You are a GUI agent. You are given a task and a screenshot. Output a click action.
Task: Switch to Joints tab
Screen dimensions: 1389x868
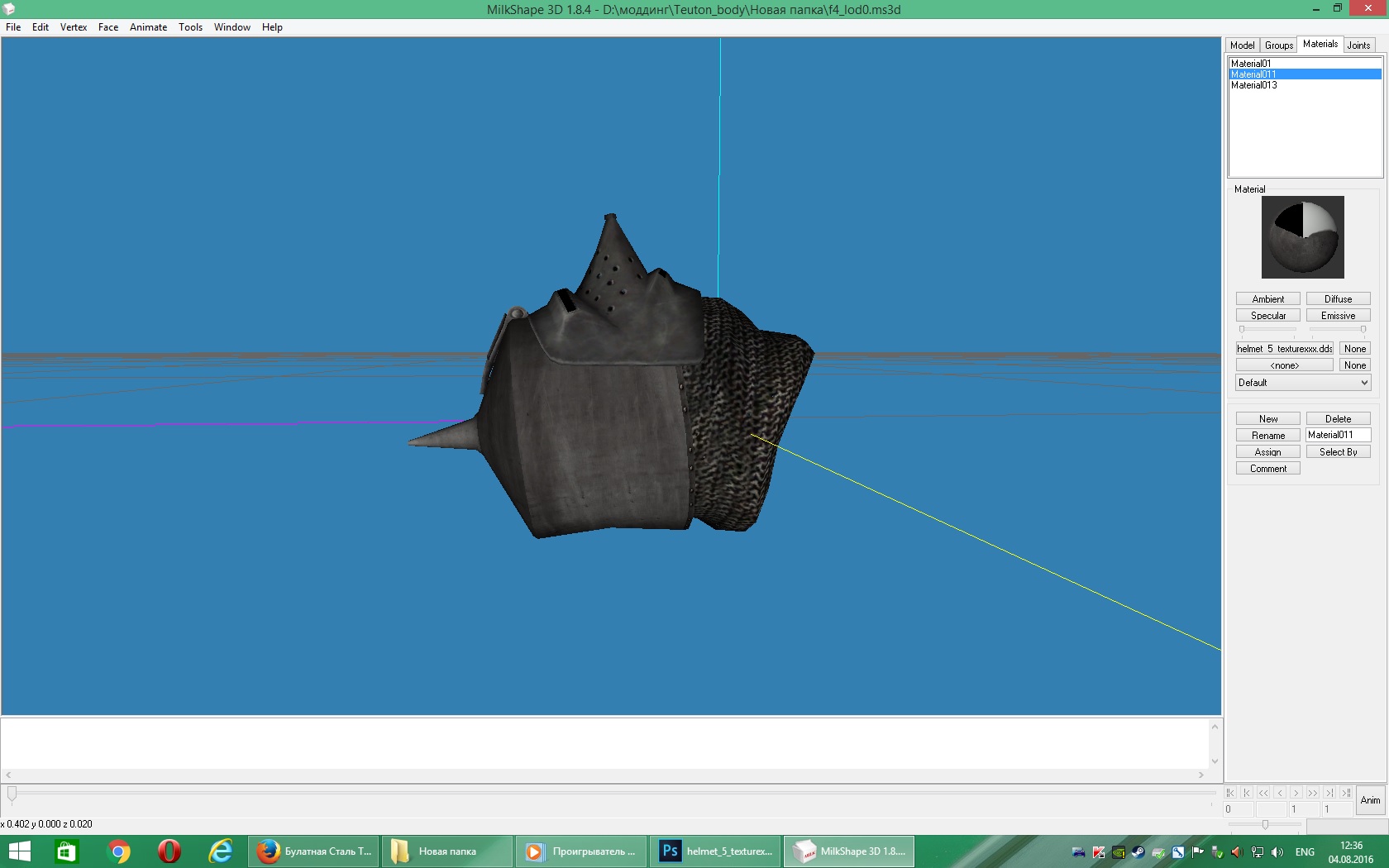[1359, 45]
